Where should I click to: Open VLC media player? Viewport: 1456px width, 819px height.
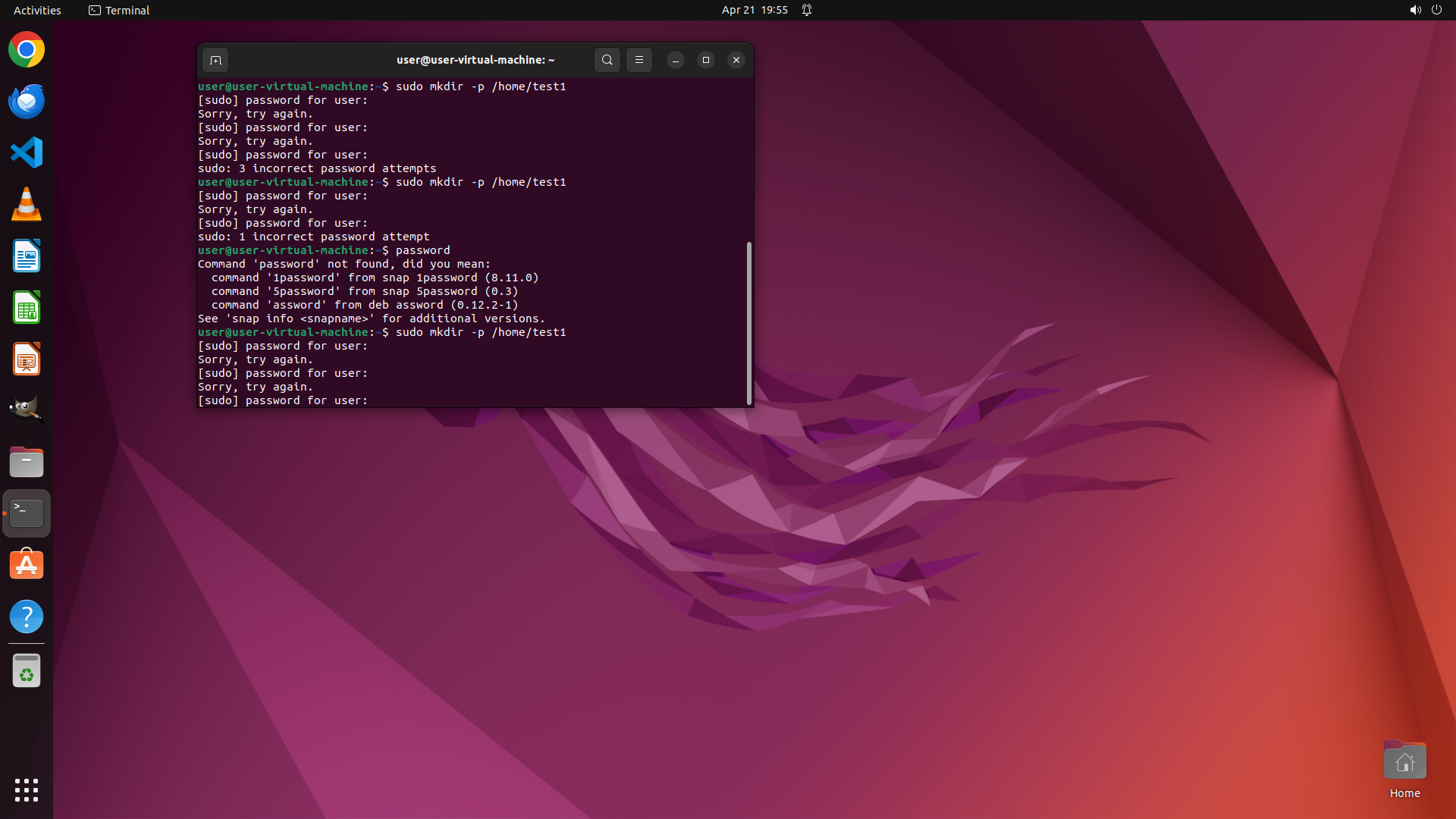[x=27, y=205]
